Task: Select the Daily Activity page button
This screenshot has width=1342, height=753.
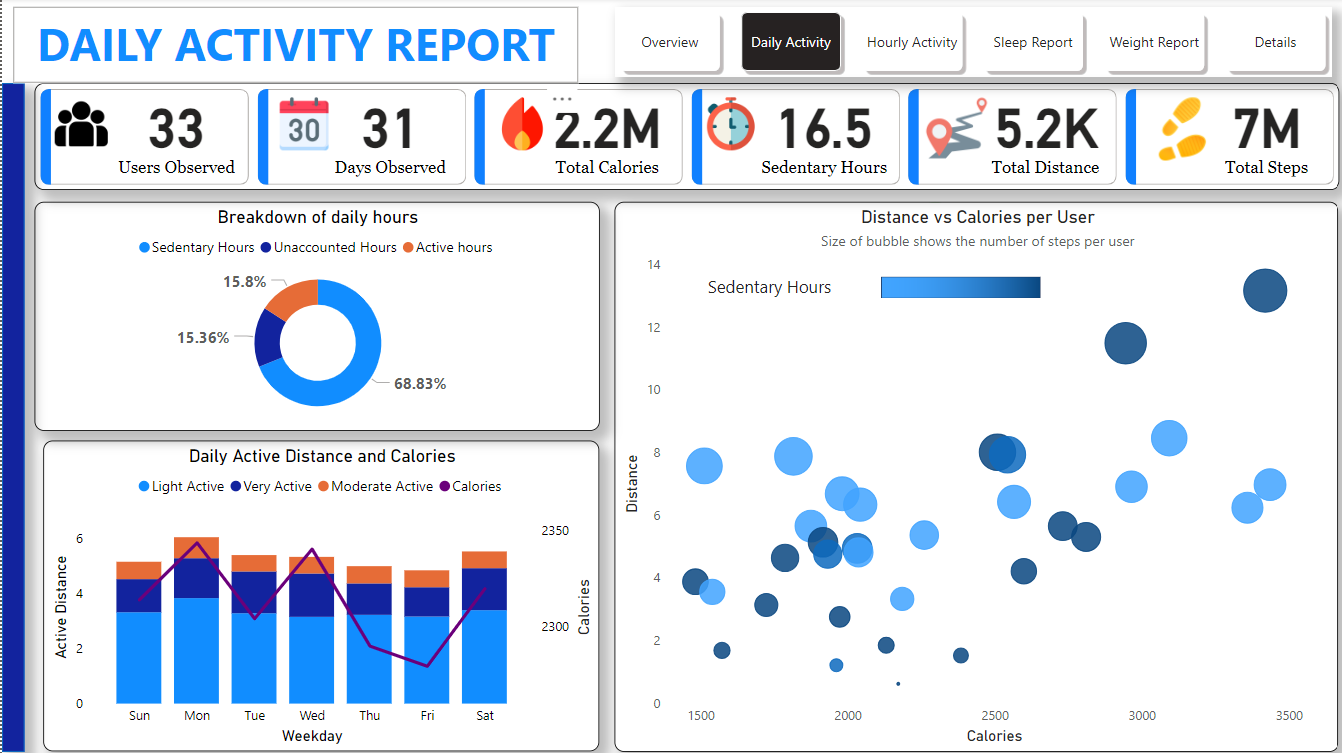Action: 791,43
